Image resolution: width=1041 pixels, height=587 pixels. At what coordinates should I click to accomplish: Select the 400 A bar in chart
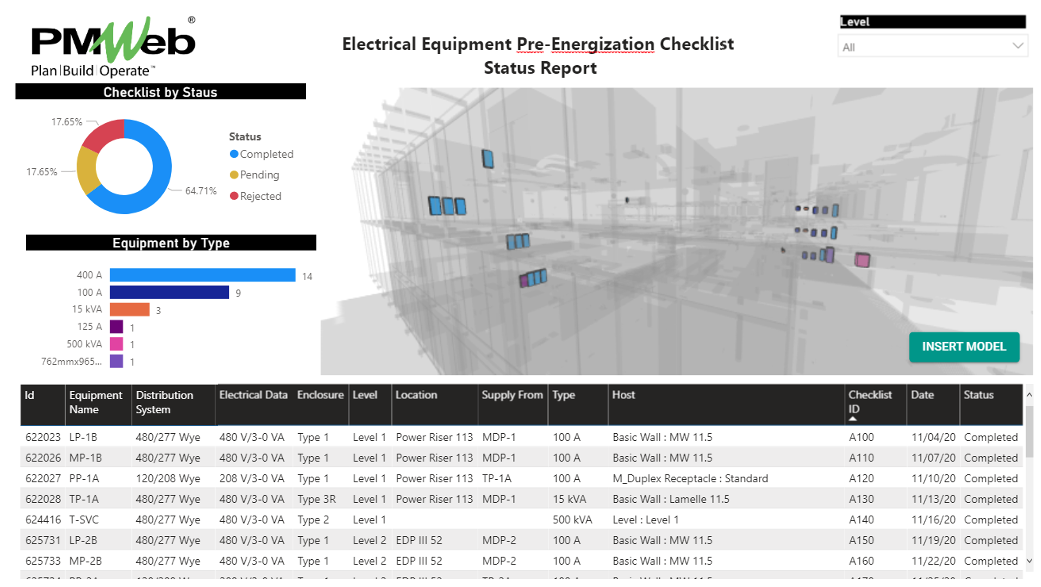[203, 275]
